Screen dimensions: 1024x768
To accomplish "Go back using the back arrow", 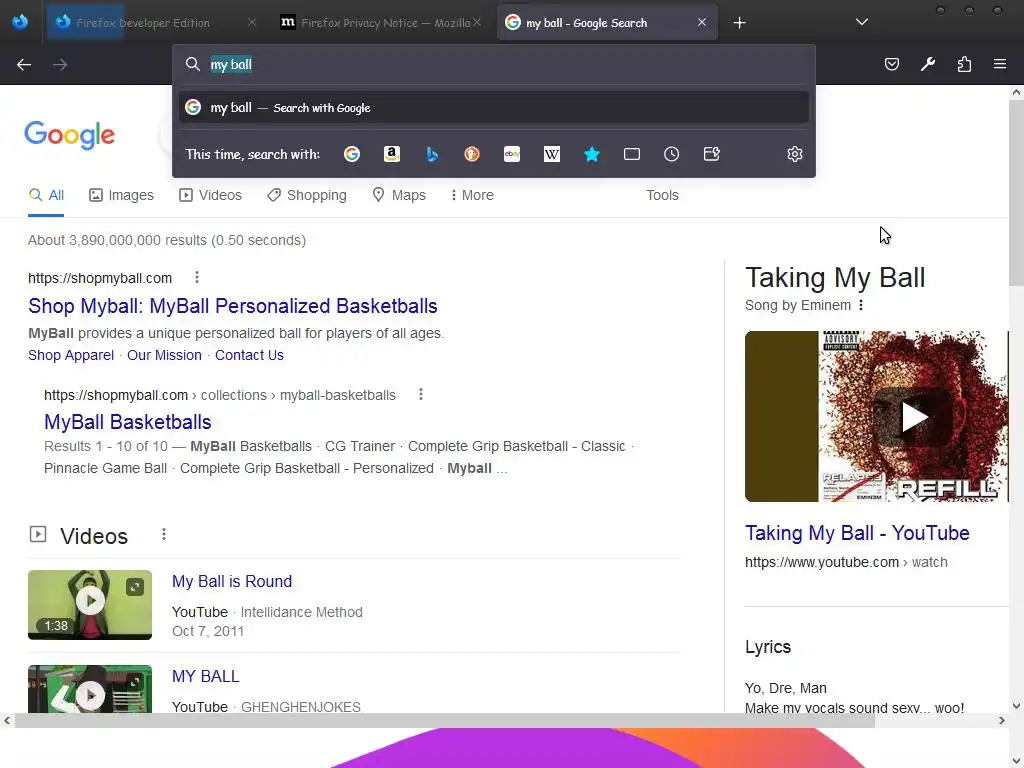I will tap(24, 64).
